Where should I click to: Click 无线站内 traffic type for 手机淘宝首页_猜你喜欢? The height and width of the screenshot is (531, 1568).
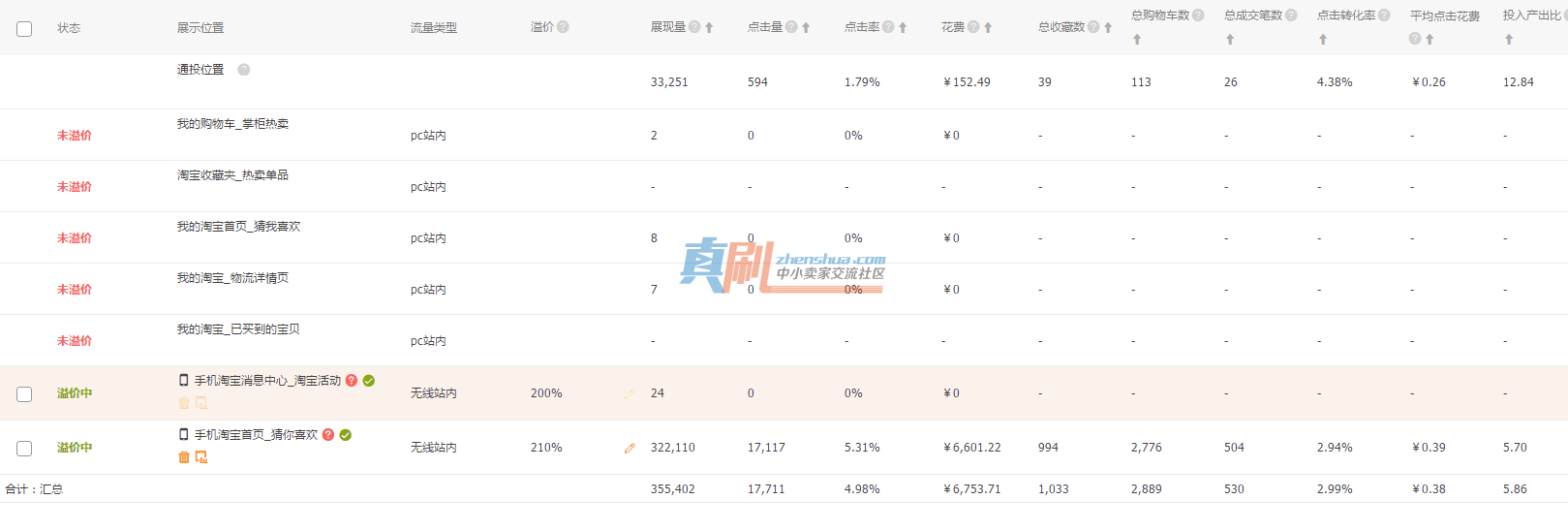pos(434,448)
